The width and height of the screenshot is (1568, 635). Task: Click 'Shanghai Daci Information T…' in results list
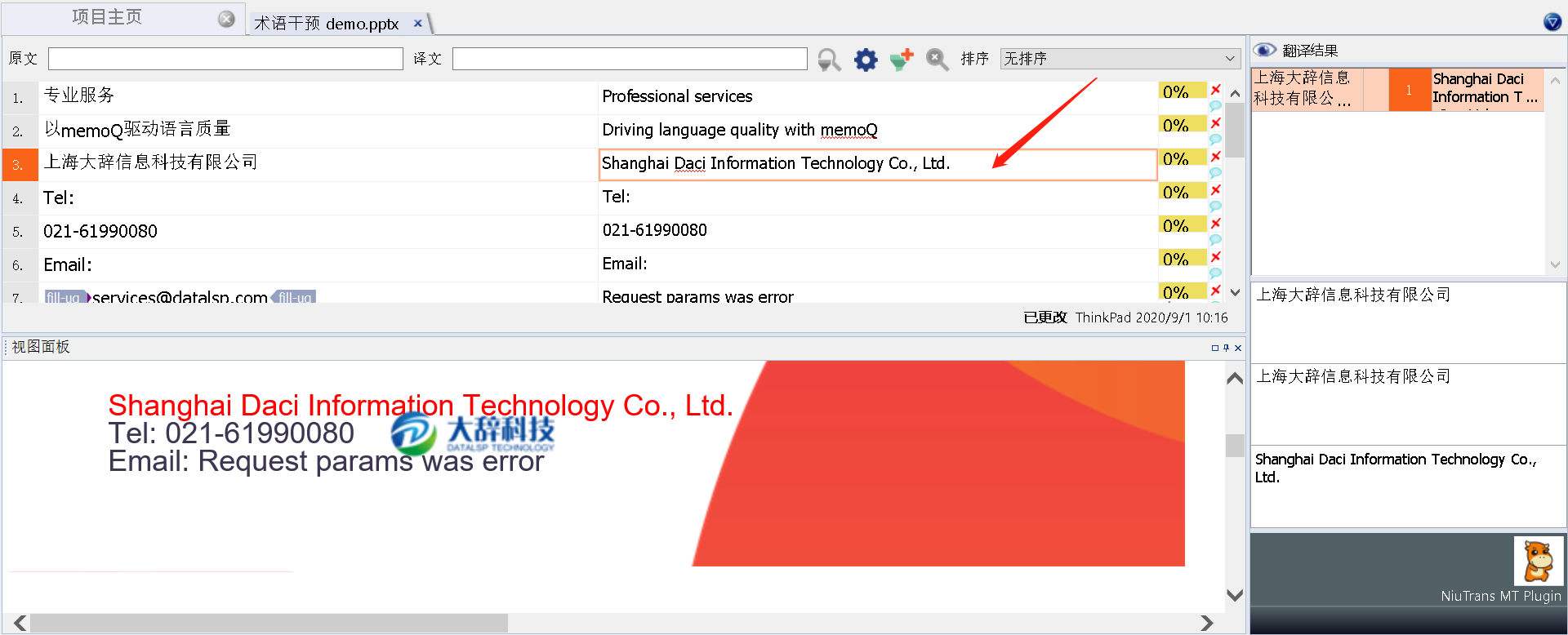click(x=1486, y=88)
